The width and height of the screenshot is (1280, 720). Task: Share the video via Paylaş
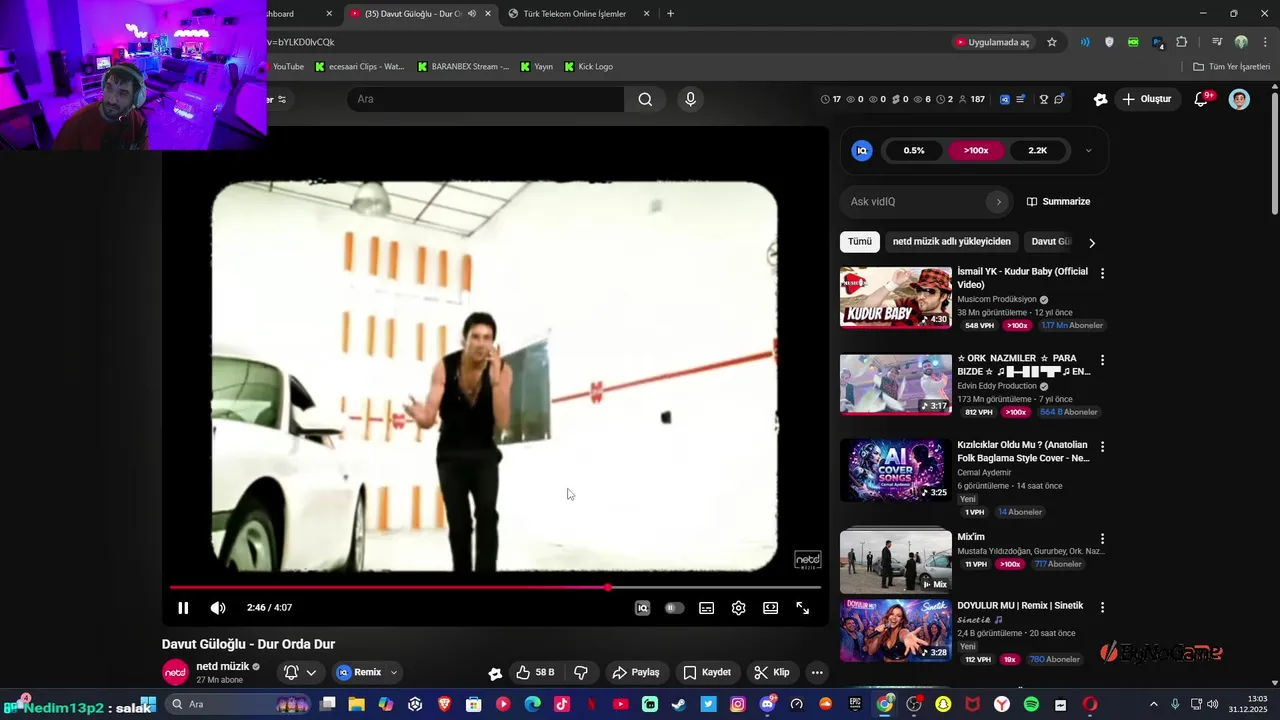pyautogui.click(x=636, y=672)
